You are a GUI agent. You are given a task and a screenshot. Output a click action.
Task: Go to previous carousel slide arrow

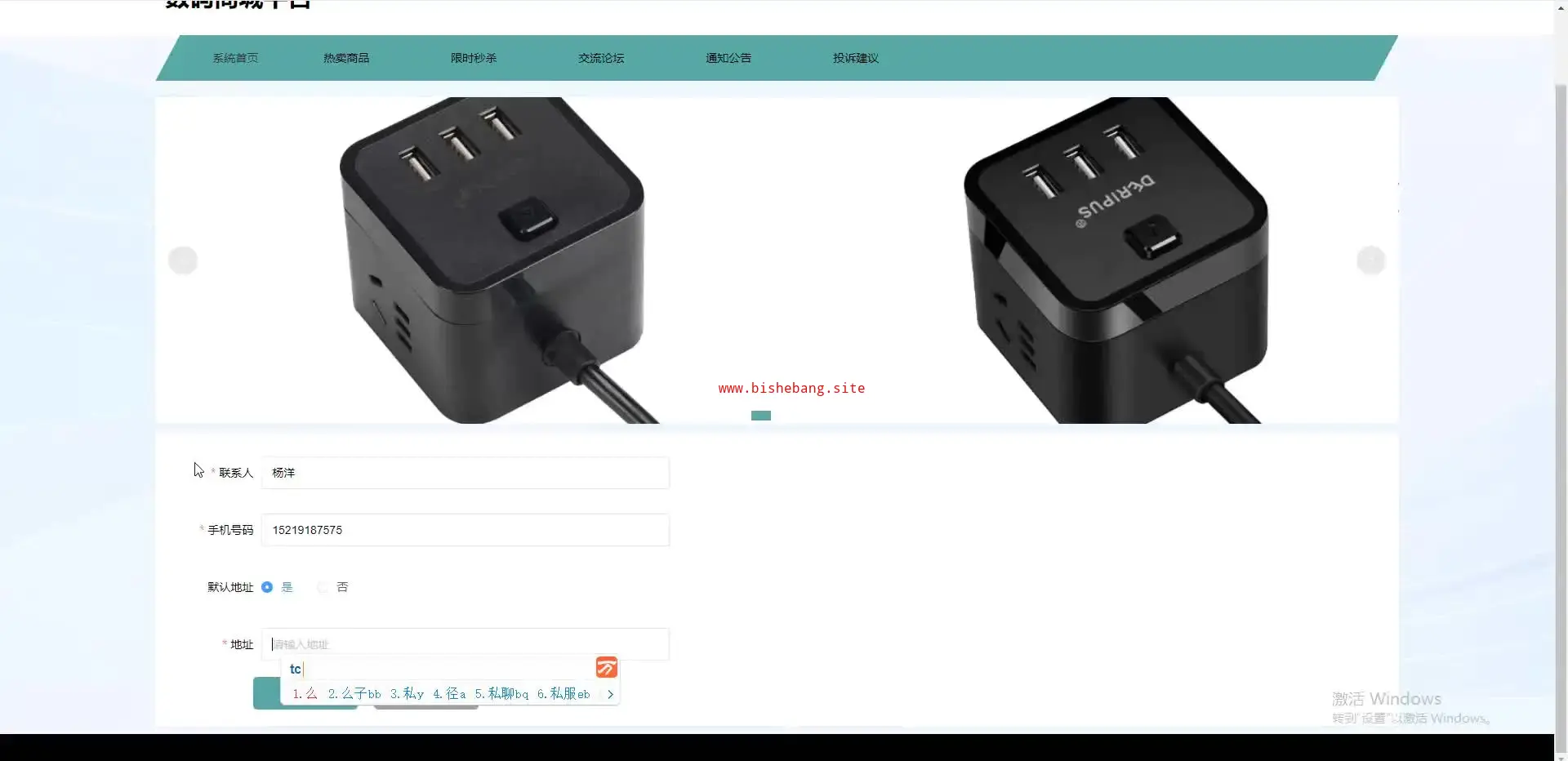(x=183, y=260)
